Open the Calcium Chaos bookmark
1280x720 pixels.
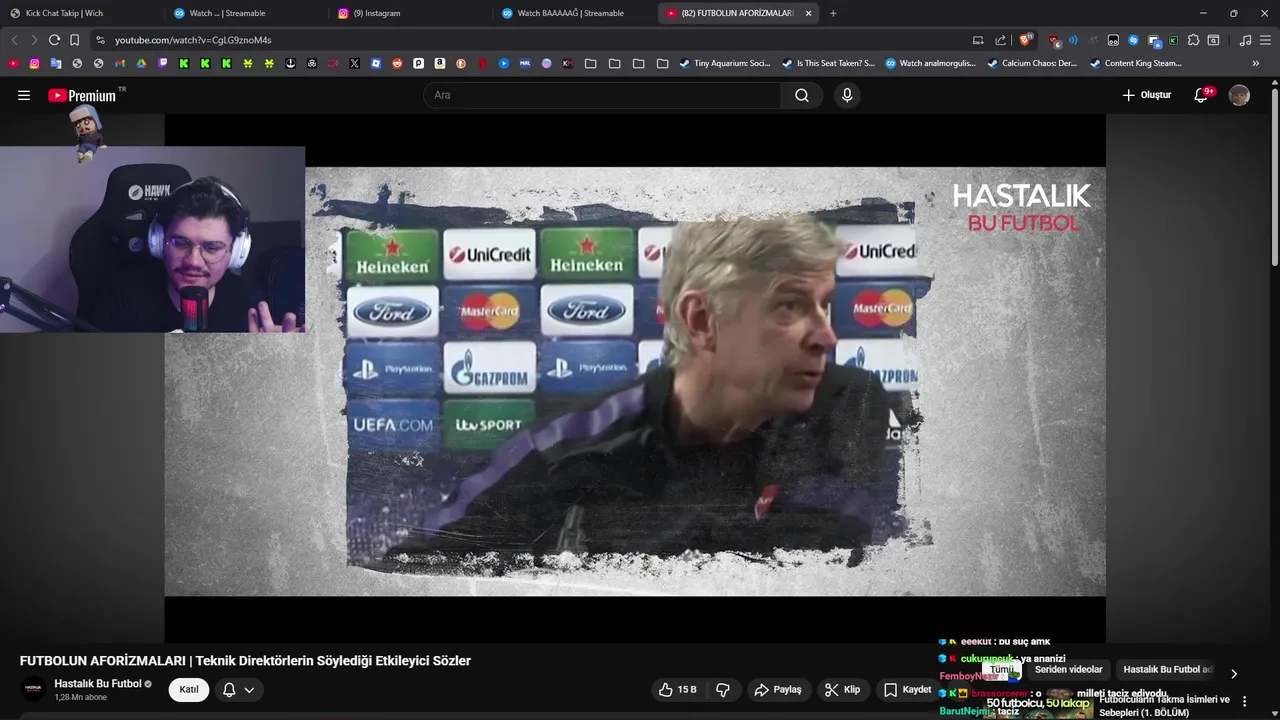1032,63
